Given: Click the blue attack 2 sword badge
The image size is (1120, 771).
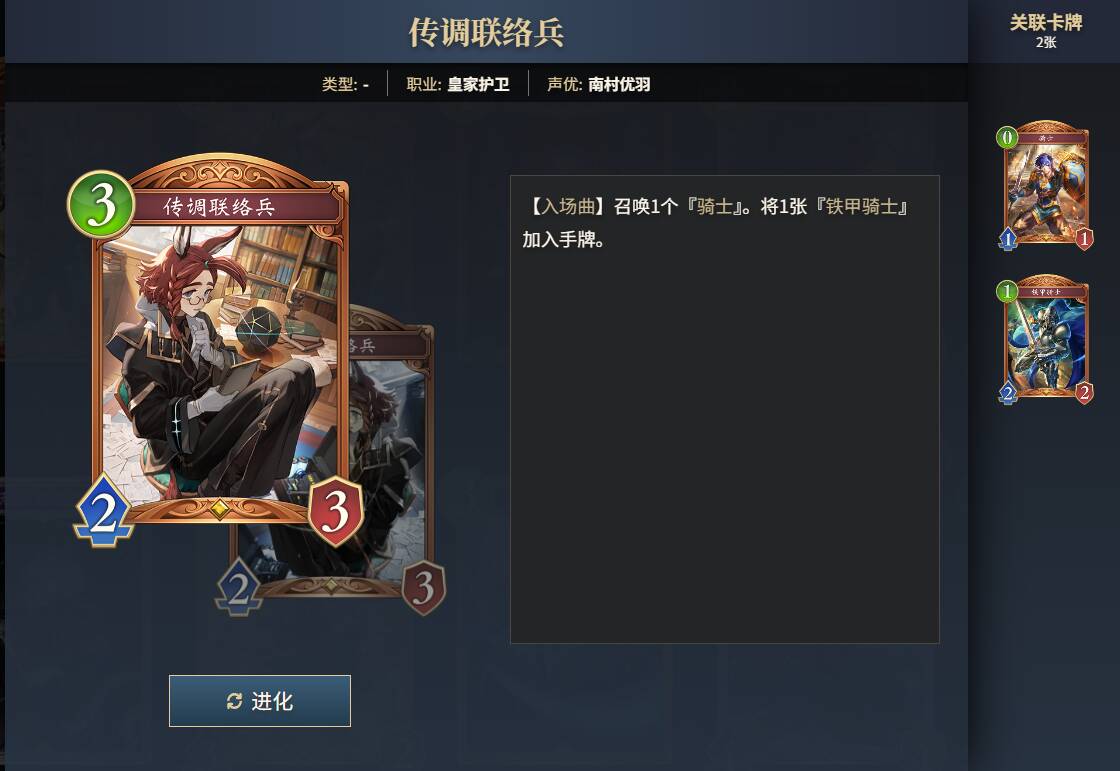Looking at the screenshot, I should (104, 511).
